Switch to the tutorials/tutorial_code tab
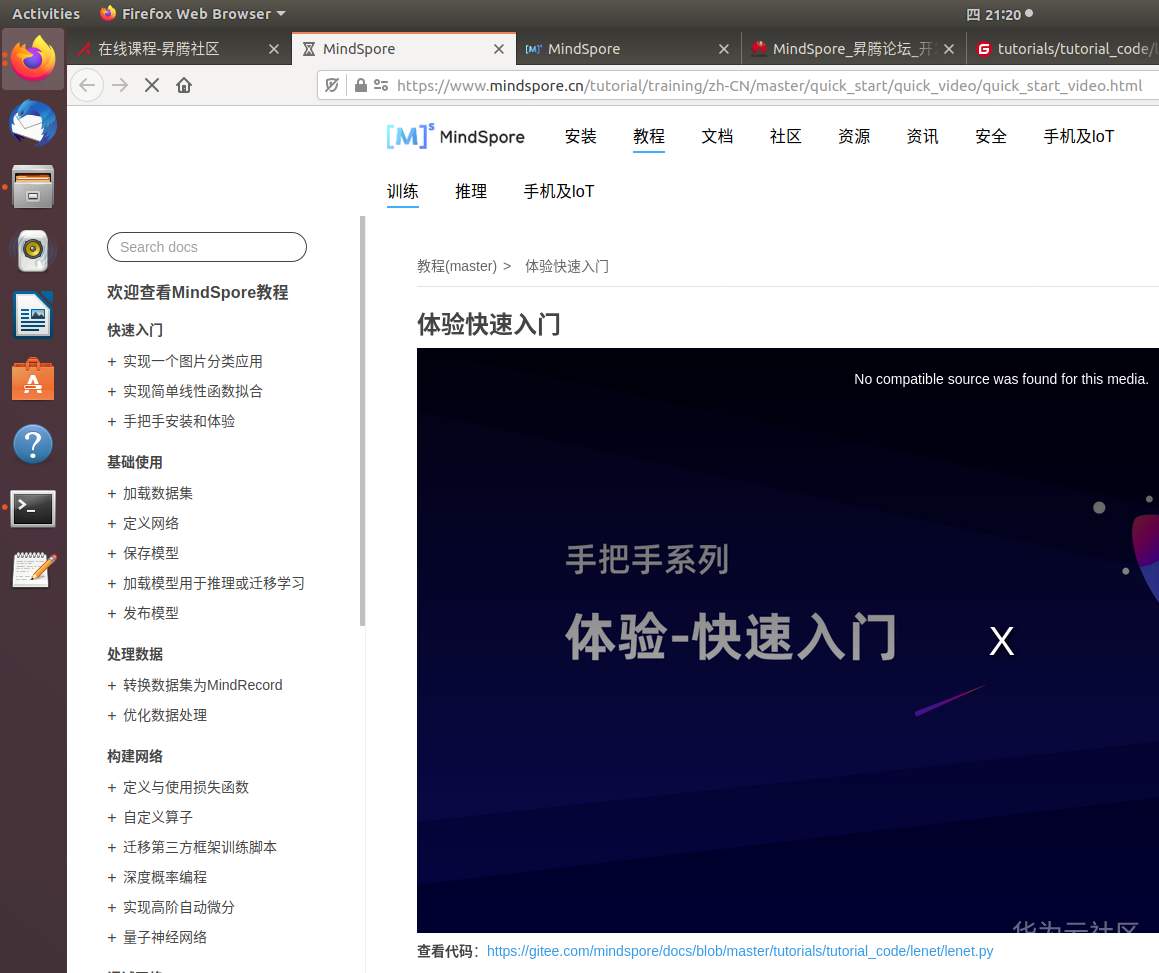This screenshot has height=973, width=1159. (x=1064, y=49)
